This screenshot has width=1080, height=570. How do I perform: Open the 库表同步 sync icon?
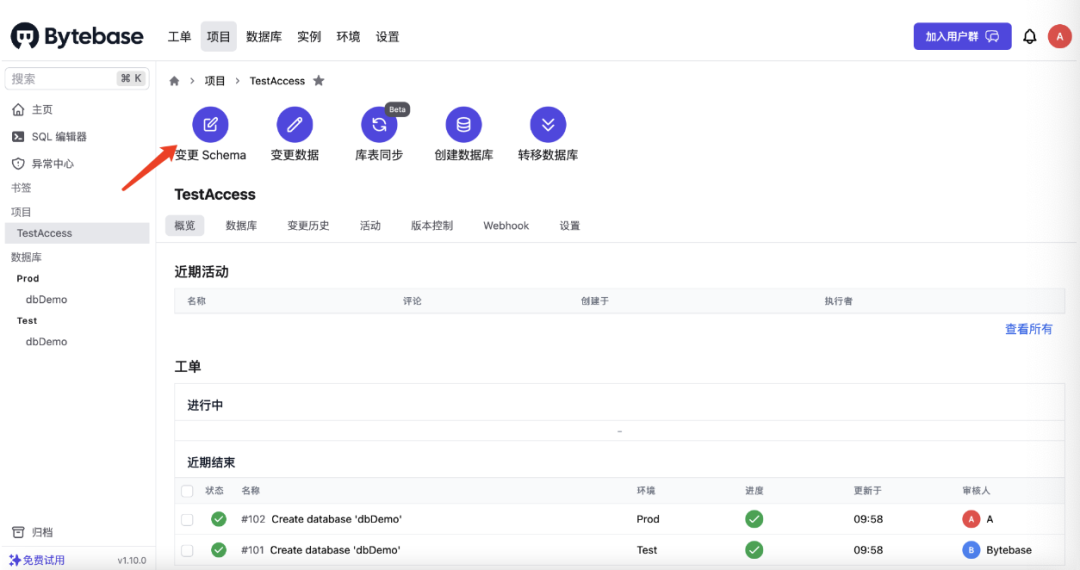tap(379, 125)
